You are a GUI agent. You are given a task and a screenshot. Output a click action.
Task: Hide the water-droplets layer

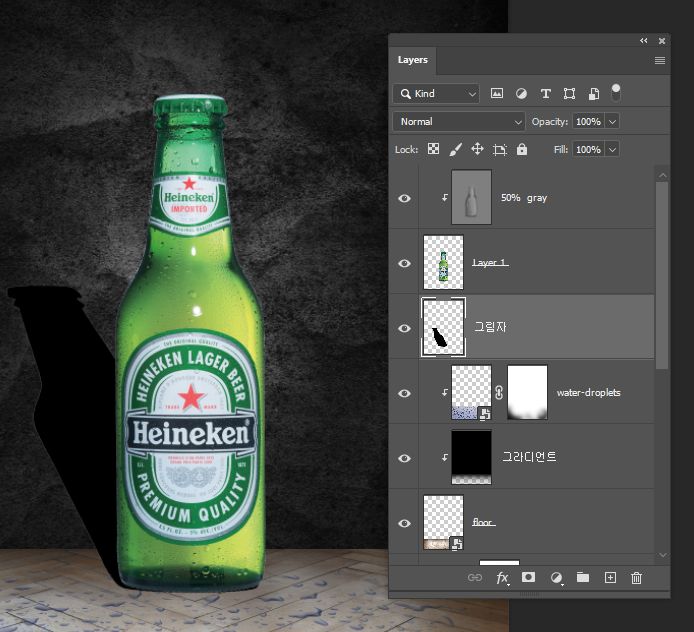coord(404,393)
